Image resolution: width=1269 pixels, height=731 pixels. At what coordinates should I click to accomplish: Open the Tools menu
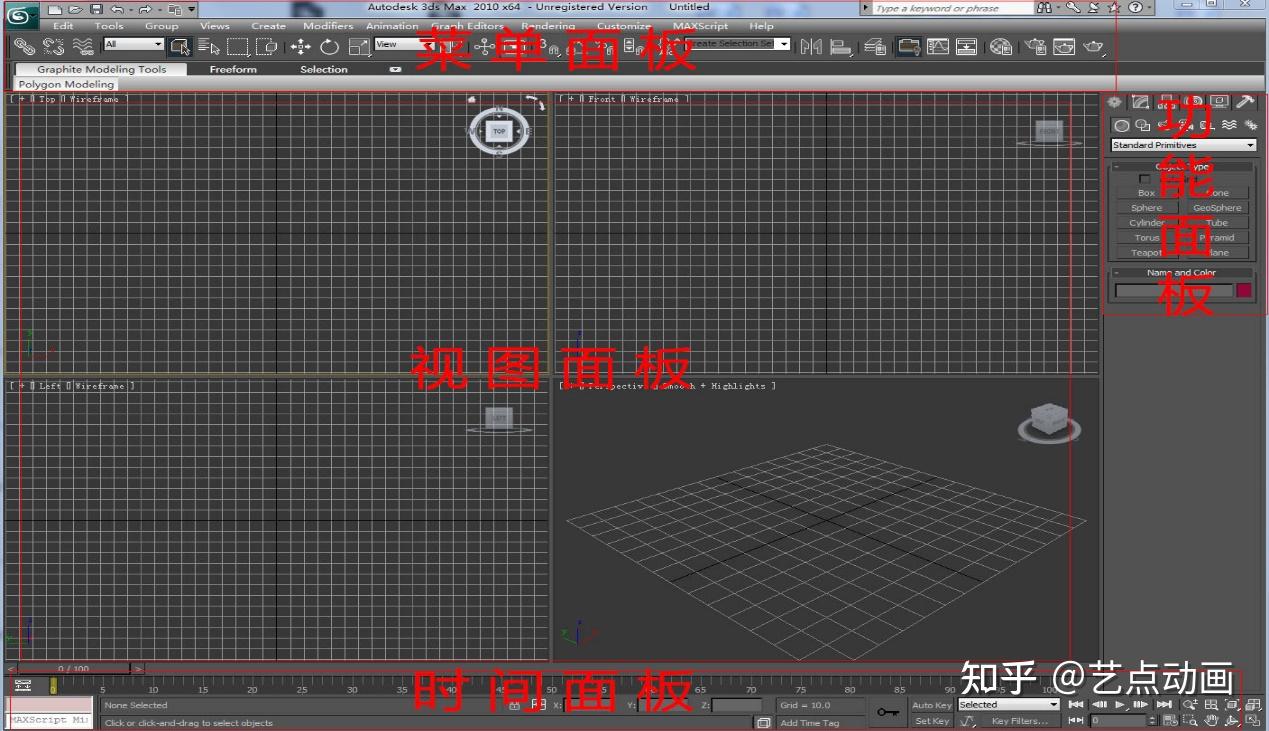[109, 26]
